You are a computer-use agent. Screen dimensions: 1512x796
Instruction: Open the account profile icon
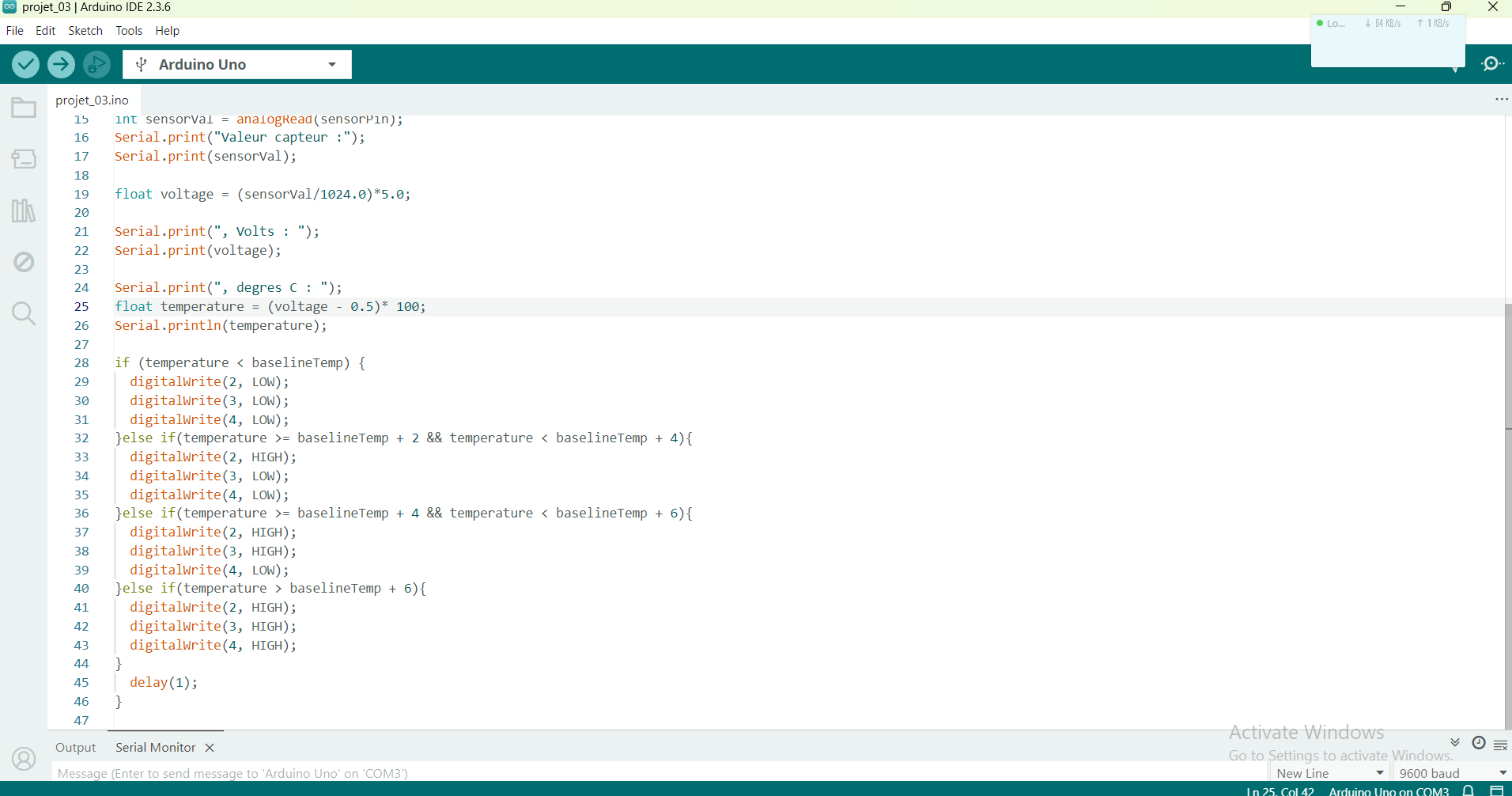click(24, 758)
